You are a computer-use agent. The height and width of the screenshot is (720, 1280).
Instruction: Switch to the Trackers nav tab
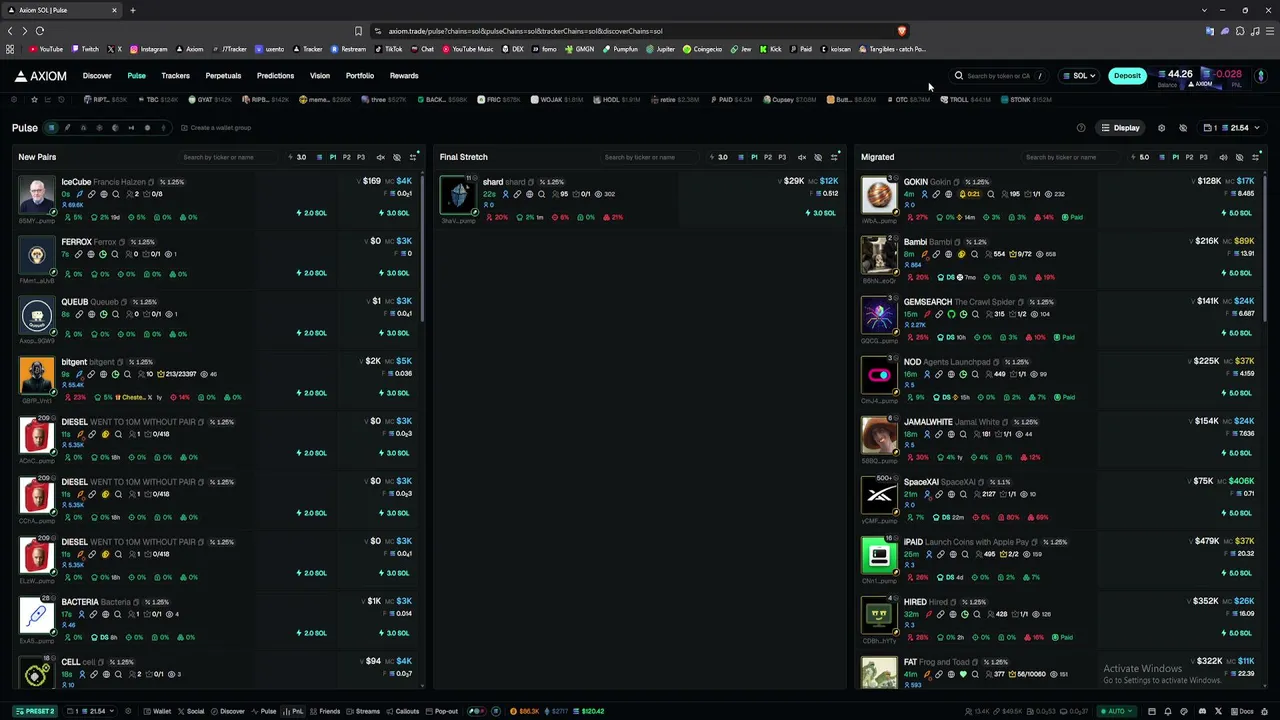click(175, 76)
